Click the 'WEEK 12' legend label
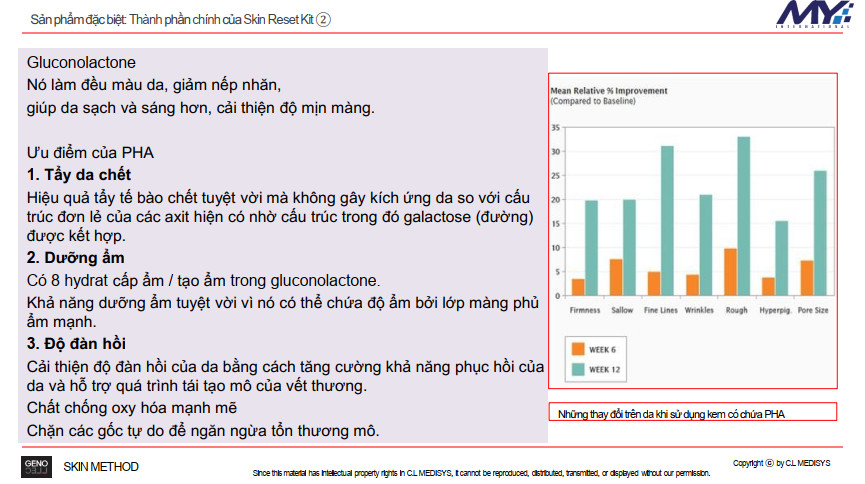Screen dimensions: 865x484 coord(605,369)
